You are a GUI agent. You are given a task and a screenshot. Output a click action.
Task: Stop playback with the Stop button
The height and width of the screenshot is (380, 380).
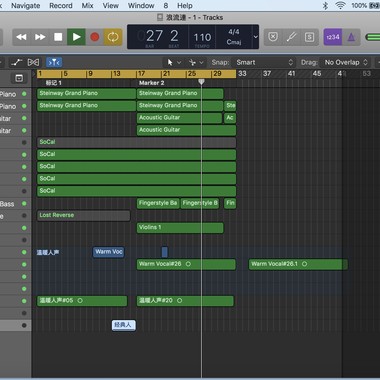[58, 37]
